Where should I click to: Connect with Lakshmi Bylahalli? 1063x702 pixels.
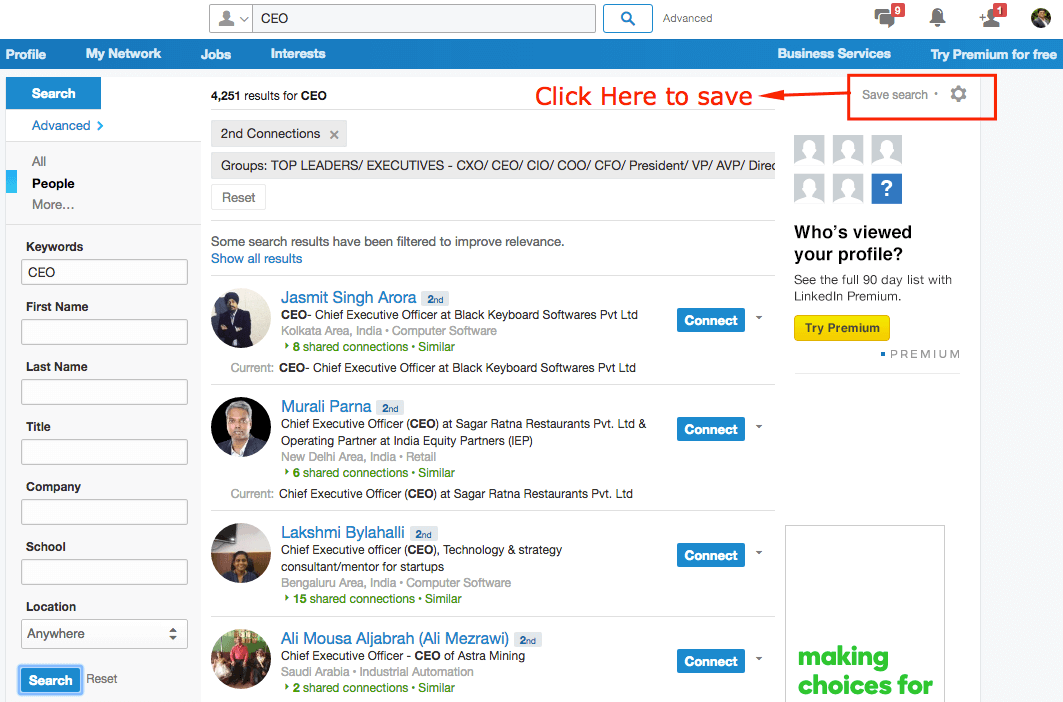pos(710,555)
